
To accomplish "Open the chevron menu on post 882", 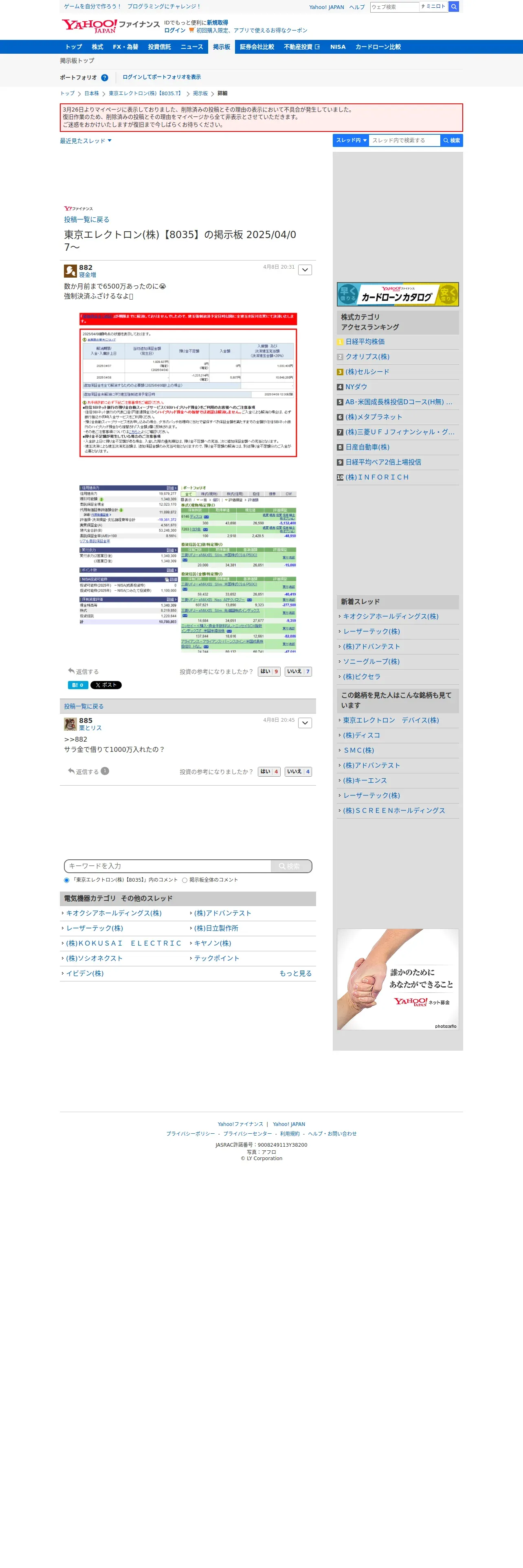I will 305,269.
